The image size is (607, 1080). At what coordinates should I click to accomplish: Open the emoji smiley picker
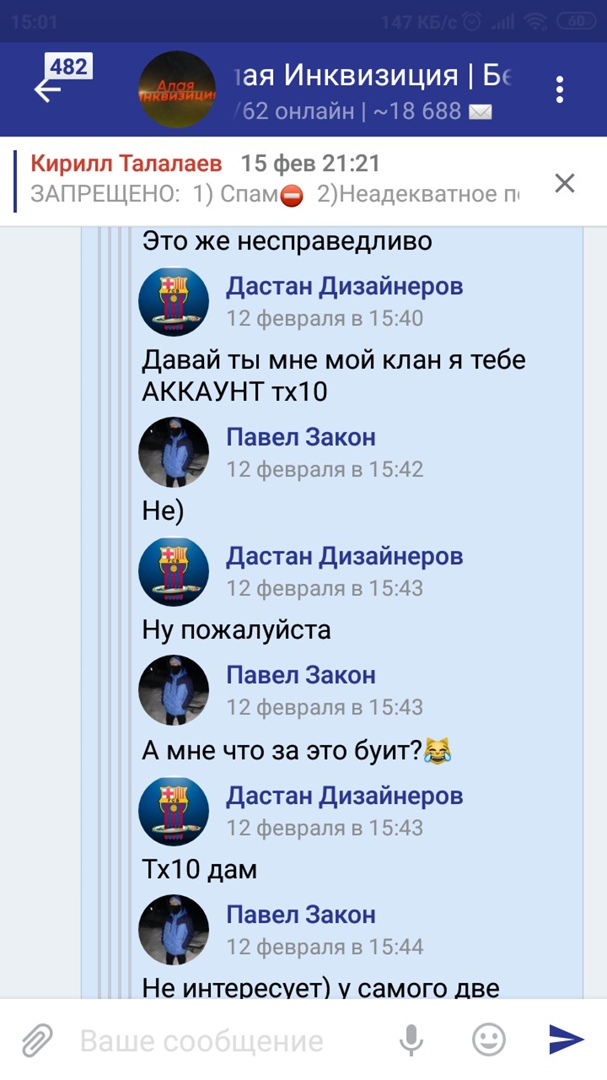click(x=488, y=1039)
